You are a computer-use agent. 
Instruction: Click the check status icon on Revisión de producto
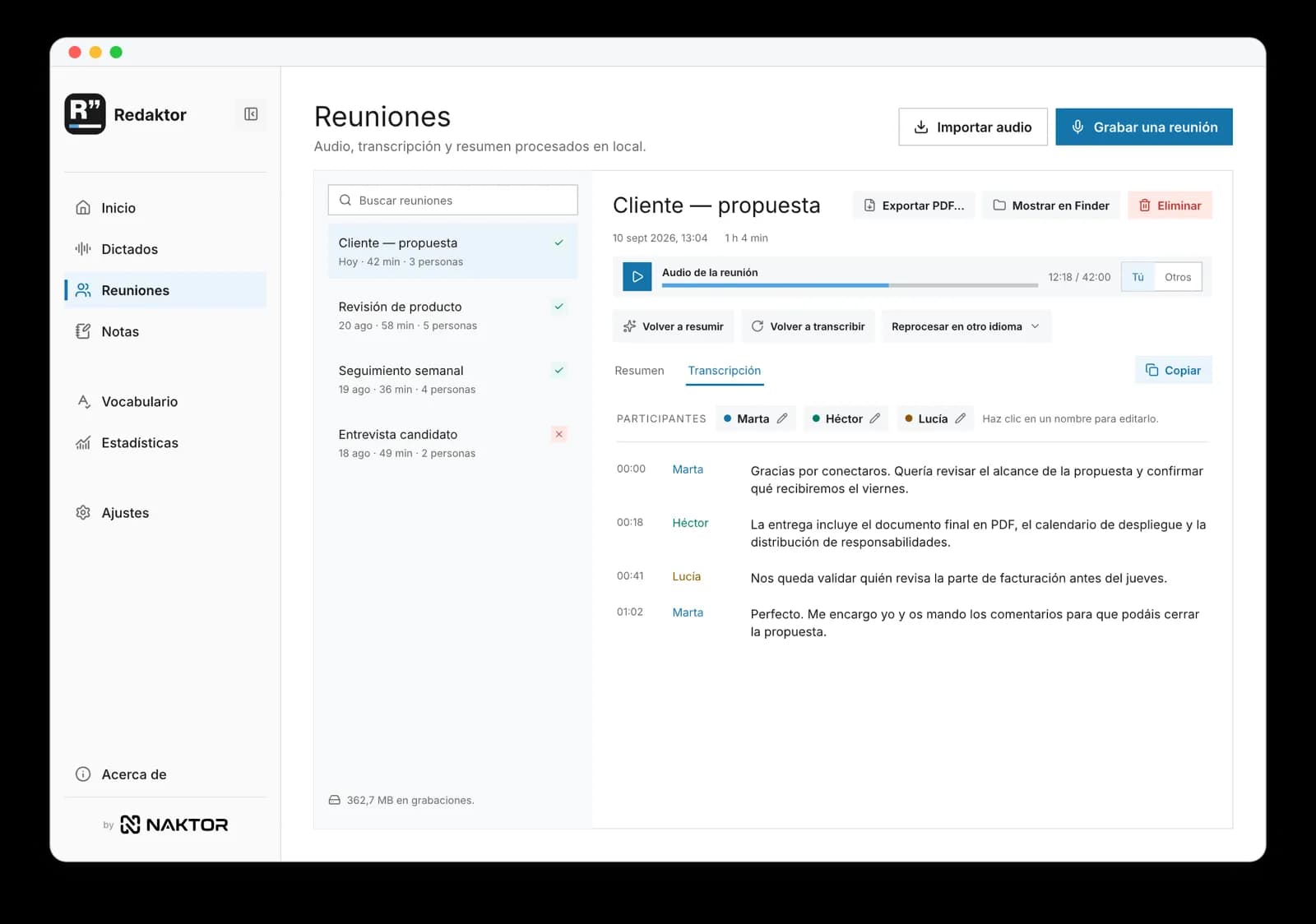point(559,307)
